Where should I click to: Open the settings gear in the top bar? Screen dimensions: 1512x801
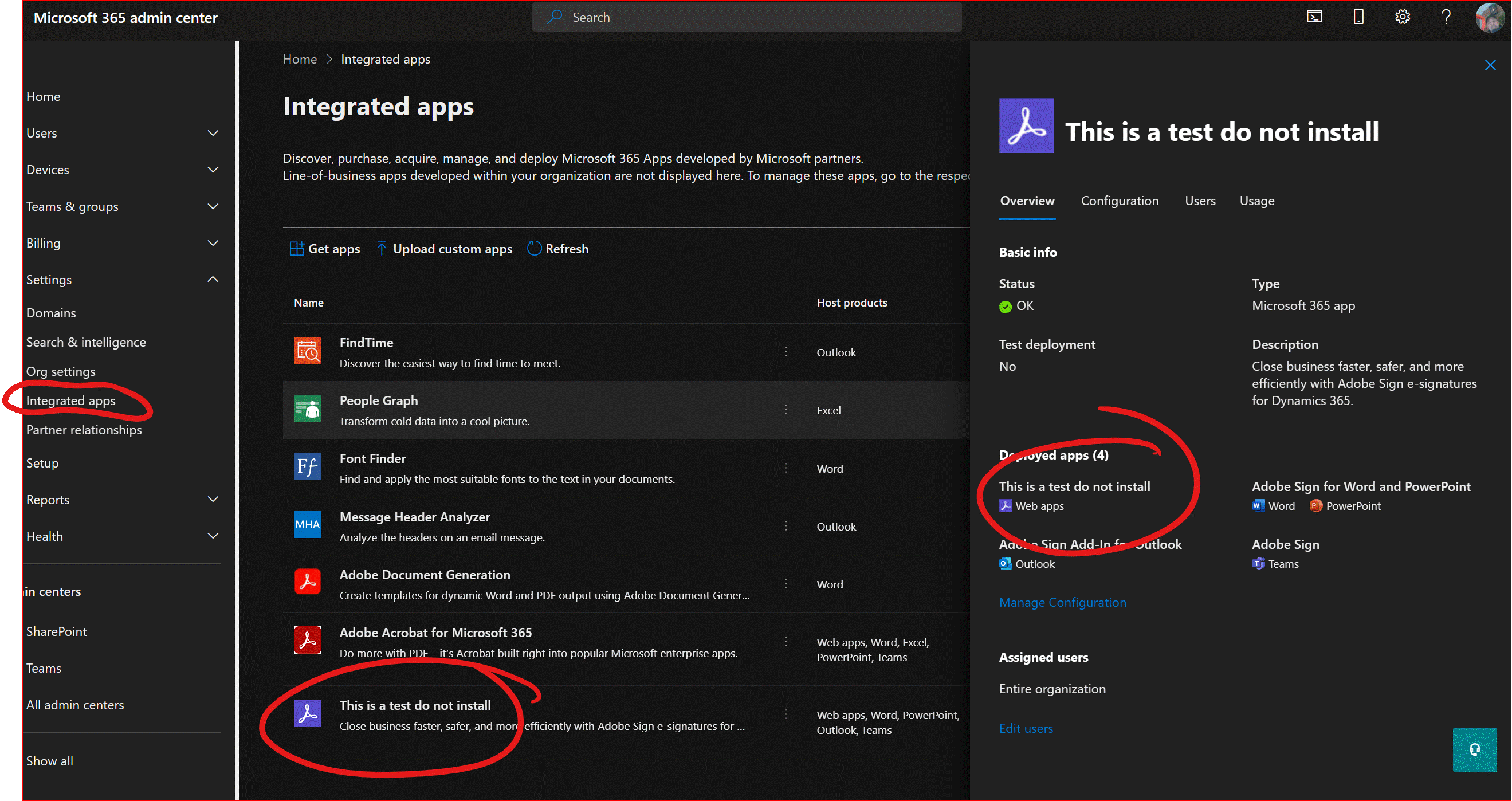[1403, 17]
